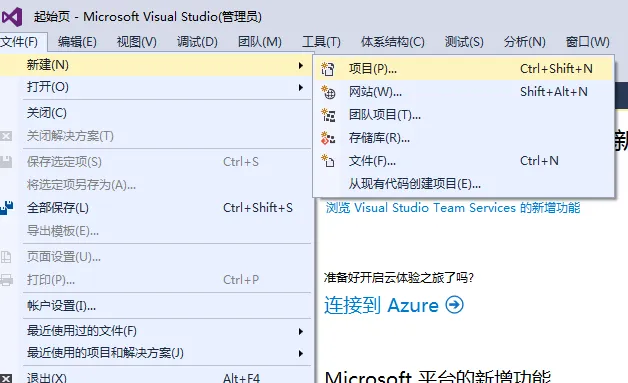Click 导出模板(E)... menu entry
The image size is (628, 383).
click(x=155, y=231)
